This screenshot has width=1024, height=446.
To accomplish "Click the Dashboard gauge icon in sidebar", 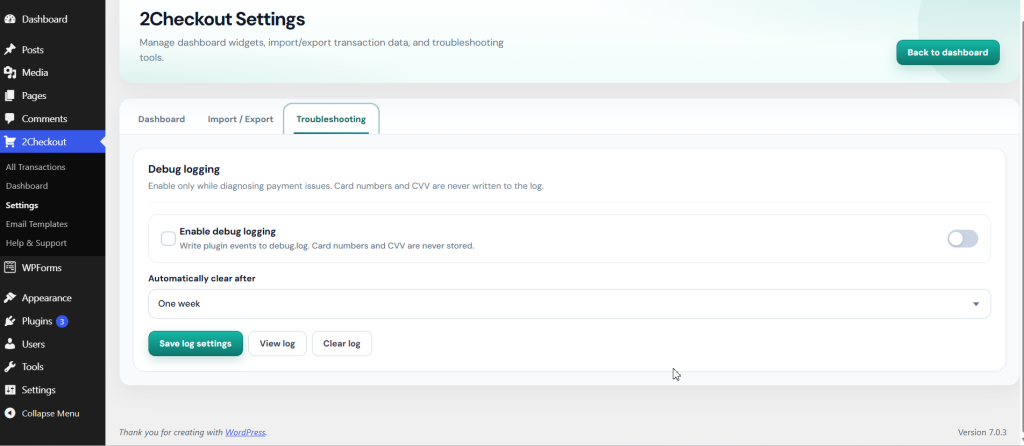I will [x=10, y=19].
